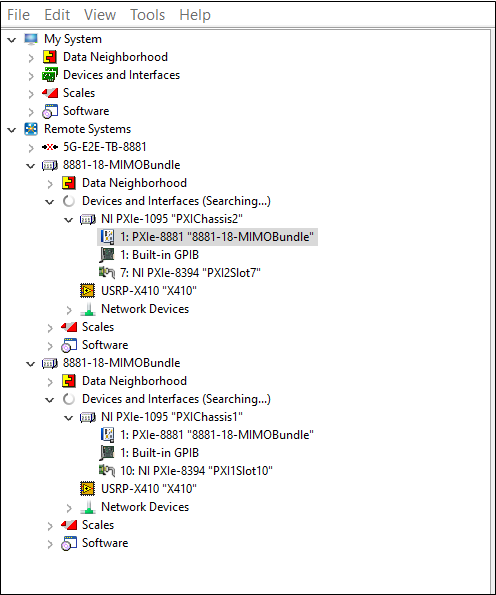Select 7: NI PXIe-8394 "PXI2Slot7" text
496x595 pixels.
coord(191,273)
